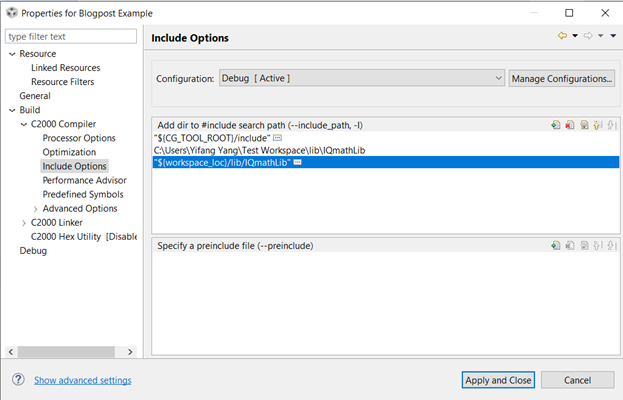Click the Back navigation arrow icon
This screenshot has width=623, height=400.
pyautogui.click(x=562, y=36)
